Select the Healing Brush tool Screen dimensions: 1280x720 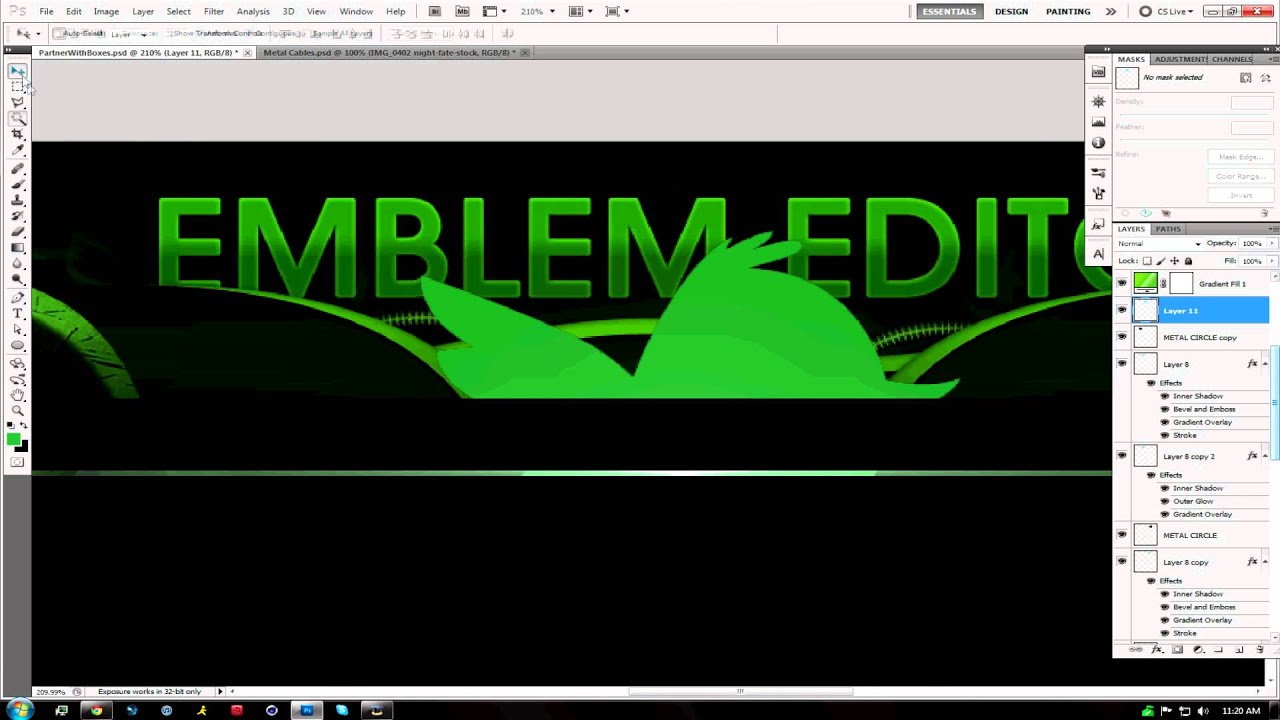coord(17,169)
